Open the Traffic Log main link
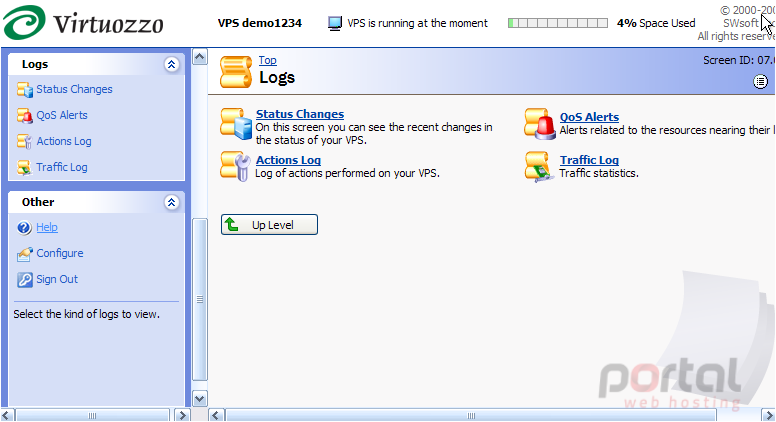This screenshot has width=776, height=422. point(589,160)
